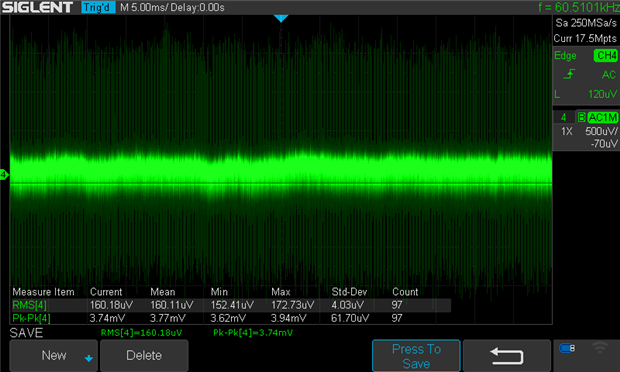This screenshot has width=620, height=372.
Task: Click RMS std-dev value 4.03uV
Action: pyautogui.click(x=348, y=305)
